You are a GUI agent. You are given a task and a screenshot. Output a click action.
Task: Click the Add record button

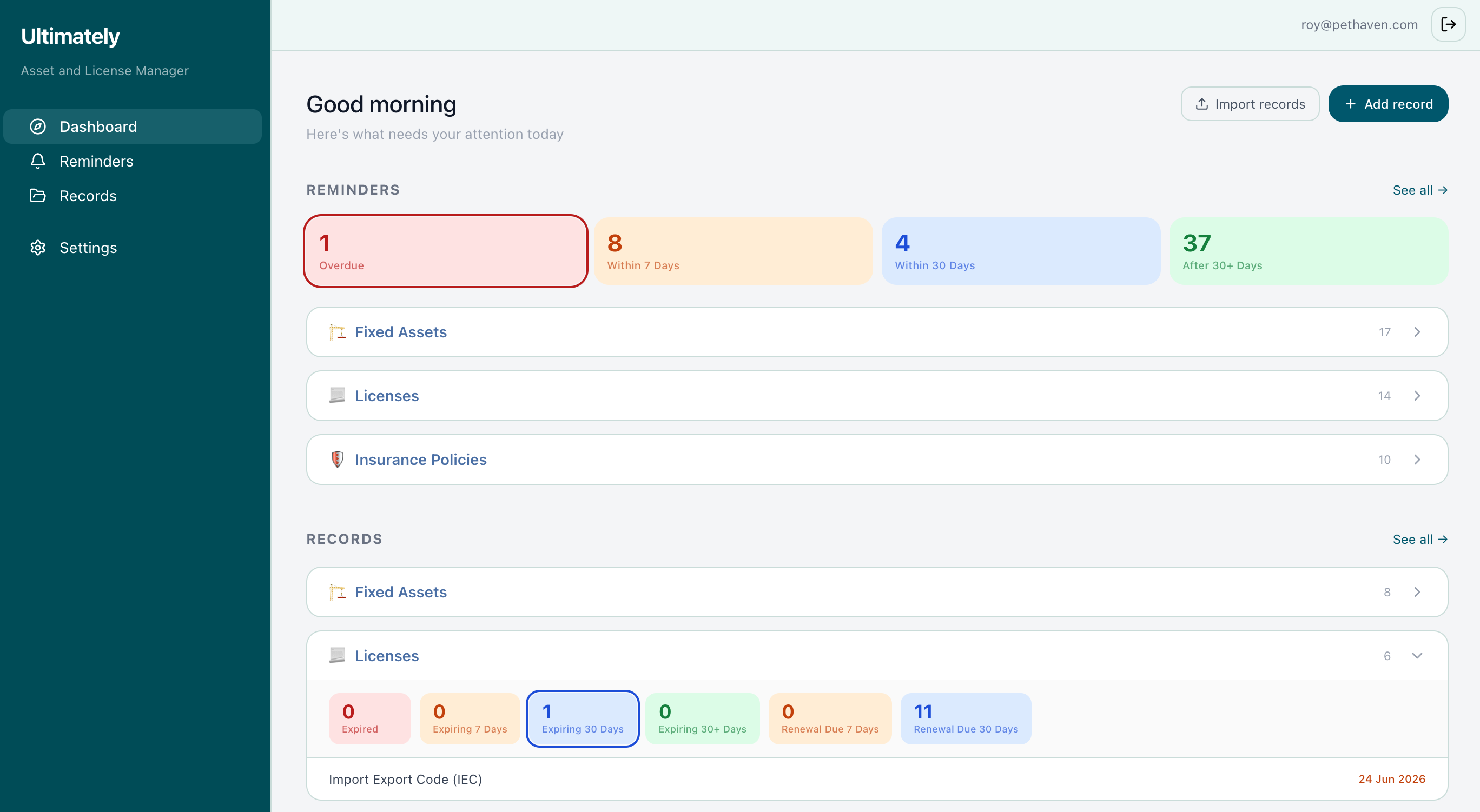(1388, 104)
